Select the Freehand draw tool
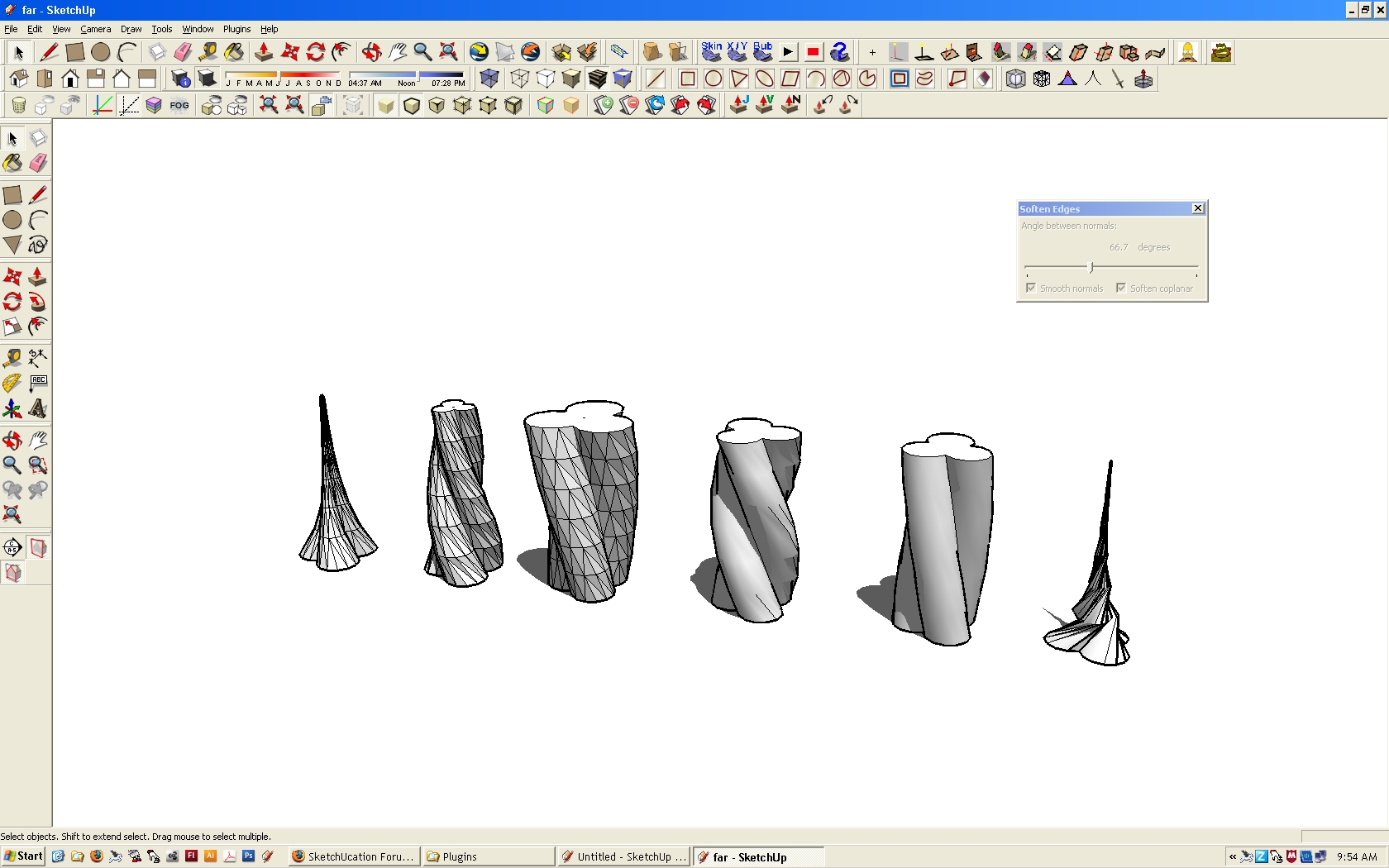Image resolution: width=1389 pixels, height=868 pixels. [37, 245]
